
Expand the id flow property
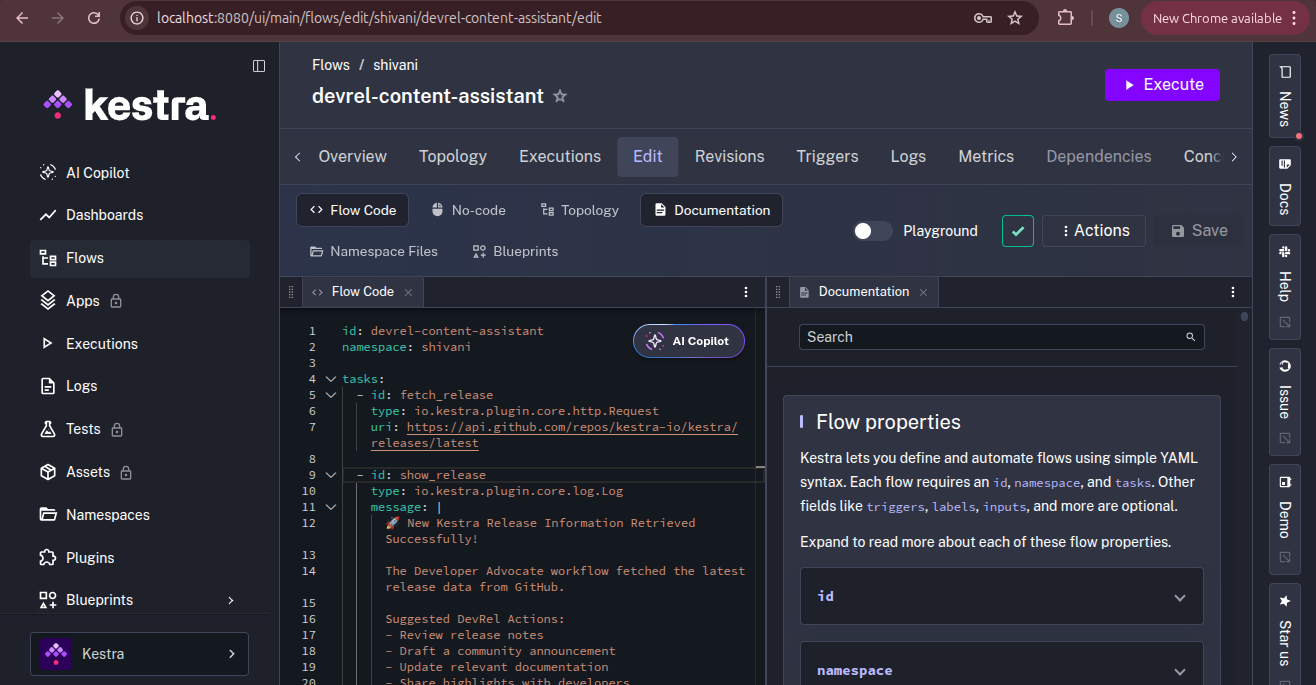coord(1001,597)
